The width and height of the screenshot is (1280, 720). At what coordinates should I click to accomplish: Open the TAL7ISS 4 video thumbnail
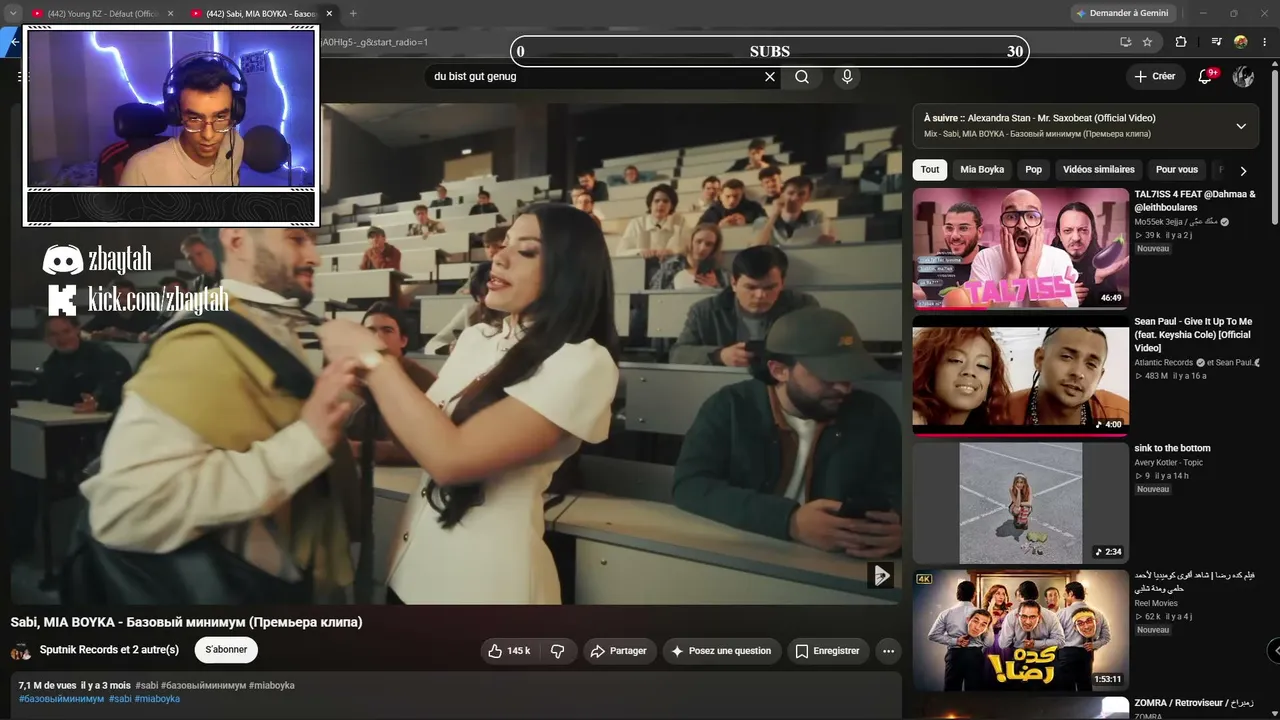click(x=1020, y=248)
